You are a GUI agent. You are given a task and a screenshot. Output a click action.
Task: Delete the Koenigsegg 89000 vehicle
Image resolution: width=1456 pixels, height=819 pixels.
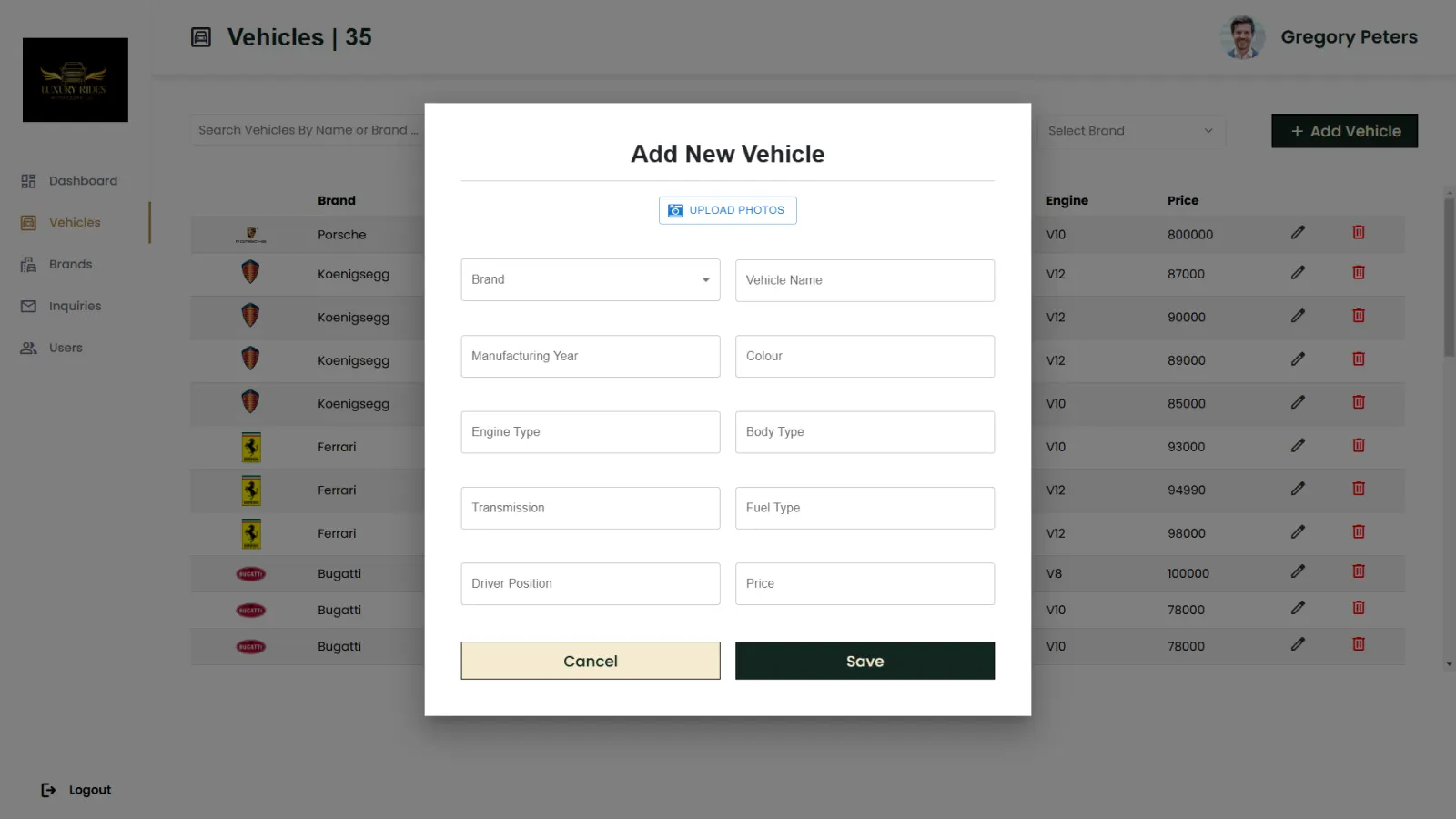click(1359, 359)
